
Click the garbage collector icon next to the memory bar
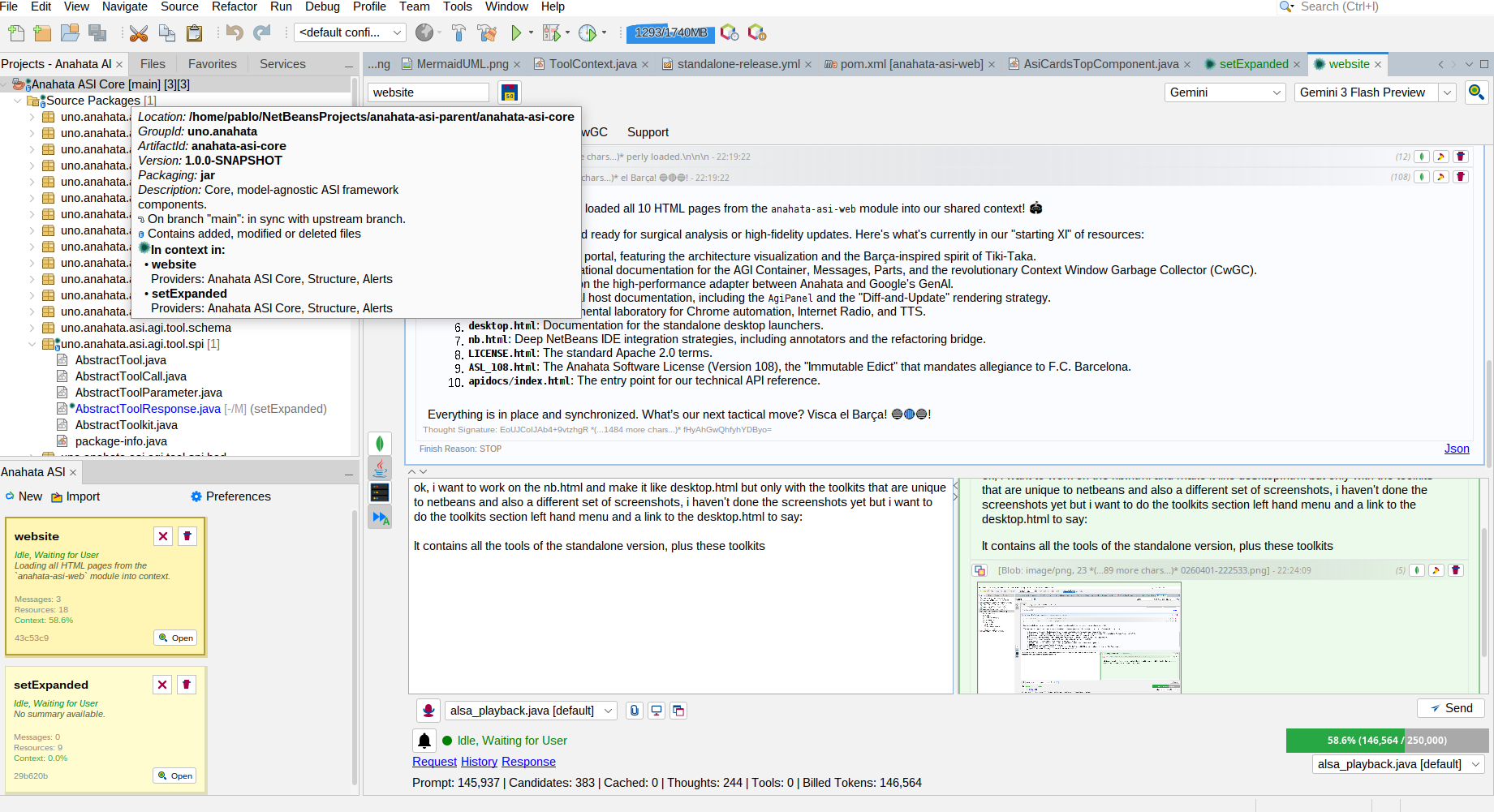point(729,33)
